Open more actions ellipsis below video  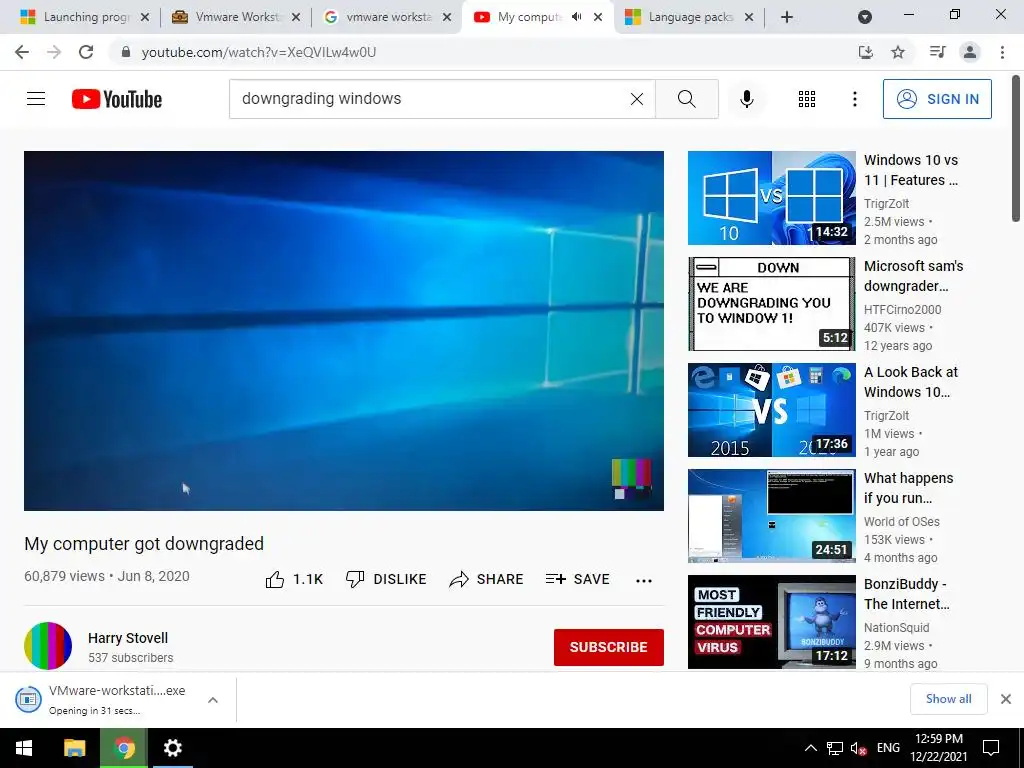coord(644,580)
